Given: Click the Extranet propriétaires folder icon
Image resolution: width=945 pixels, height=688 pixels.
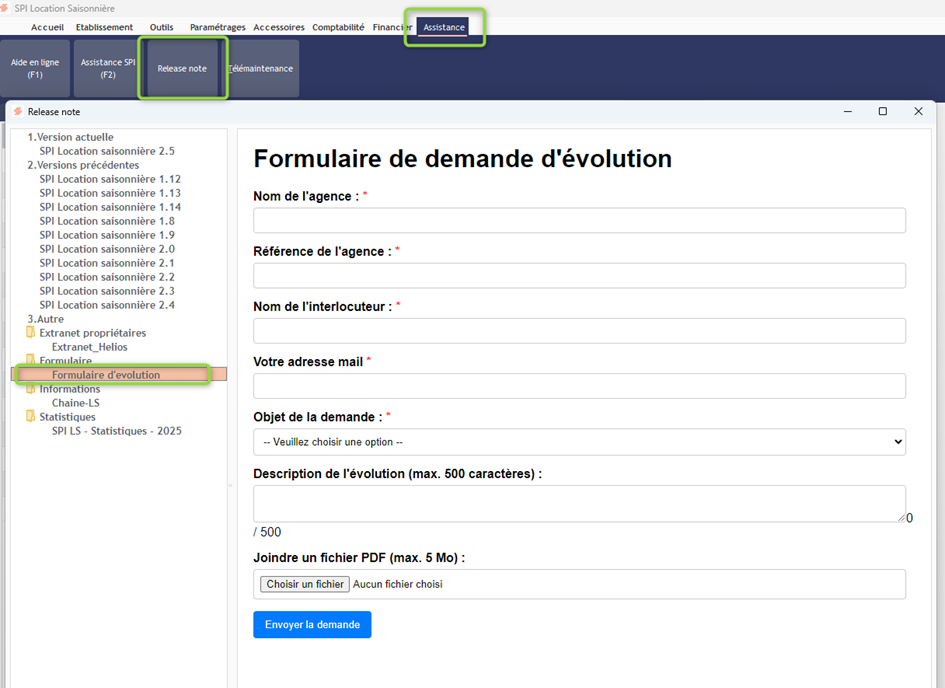Looking at the screenshot, I should 31,333.
